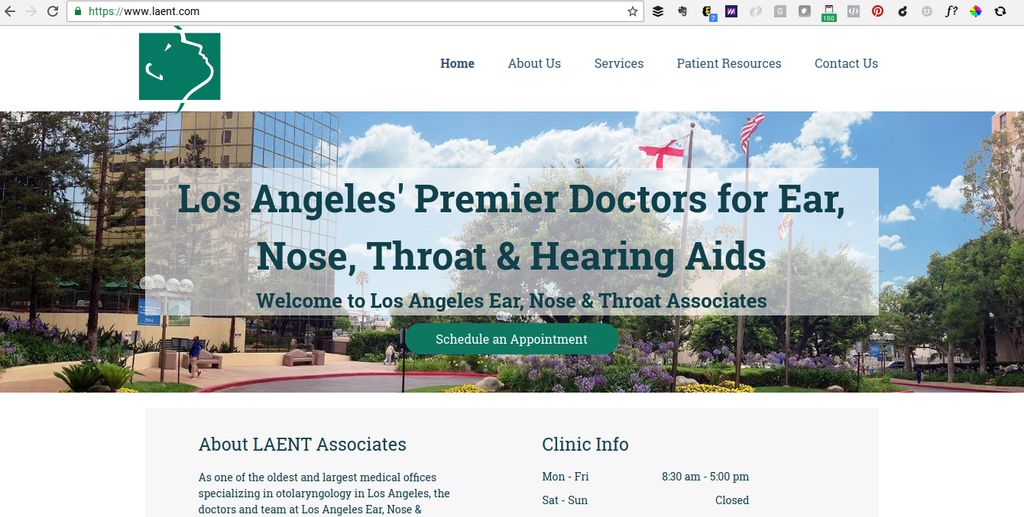Click the Mon - Fri hours label
The image size is (1024, 517).
point(565,477)
